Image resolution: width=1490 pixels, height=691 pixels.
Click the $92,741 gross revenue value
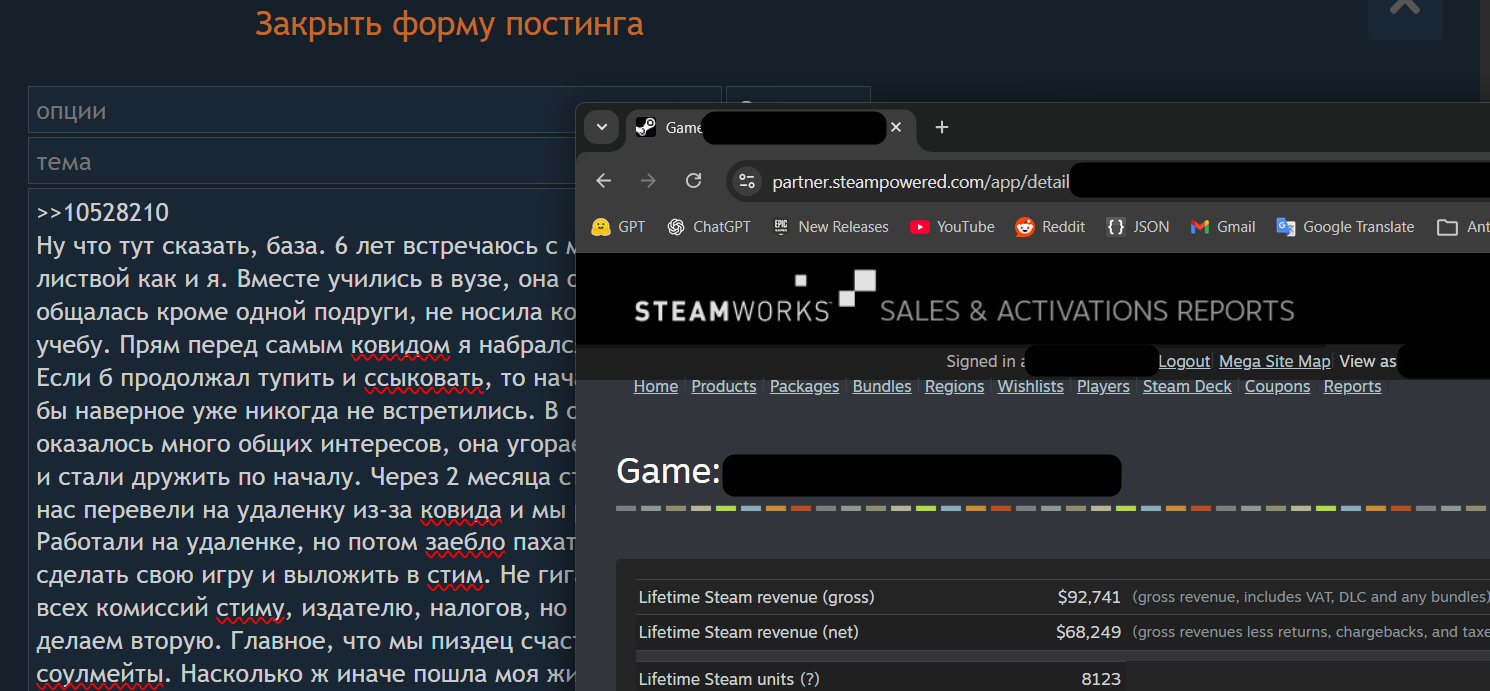1089,597
